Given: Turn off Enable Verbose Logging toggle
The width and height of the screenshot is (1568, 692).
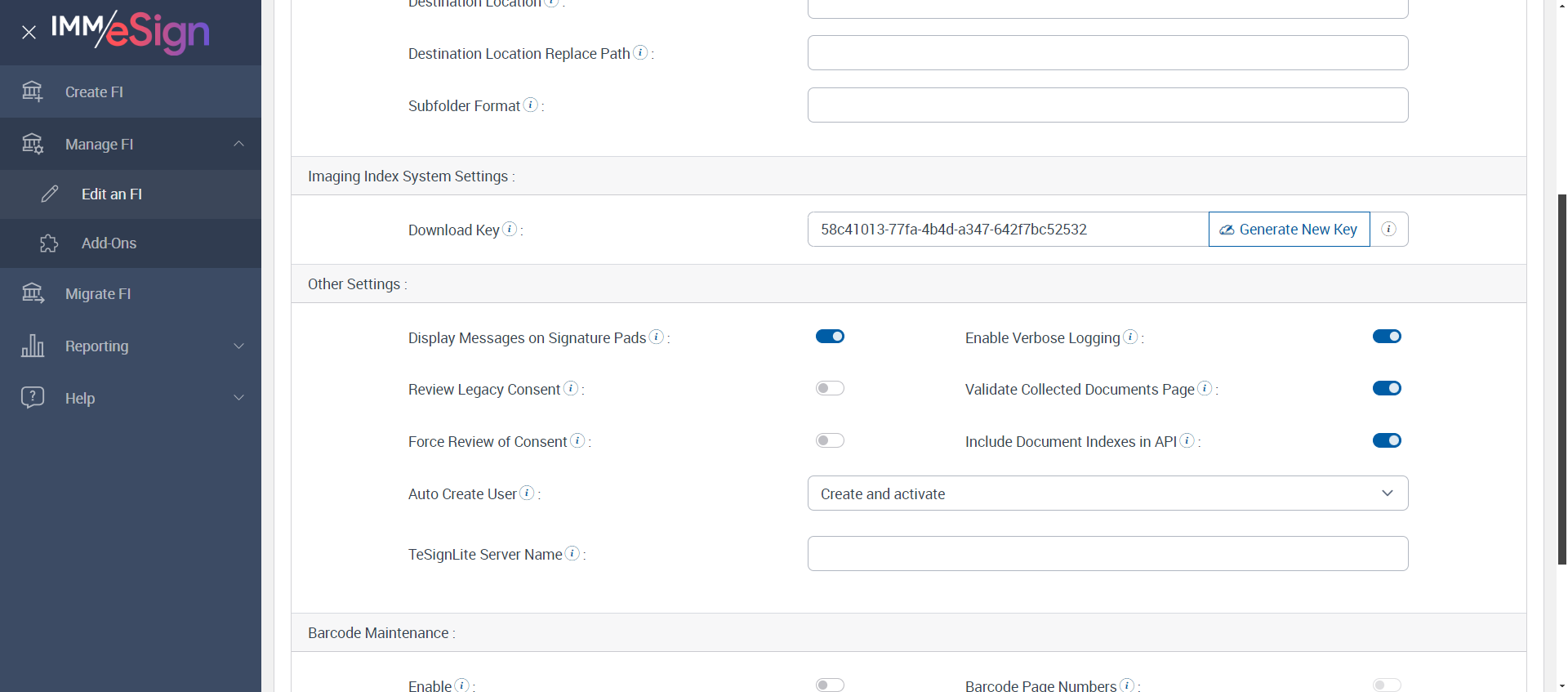Looking at the screenshot, I should click(x=1387, y=337).
